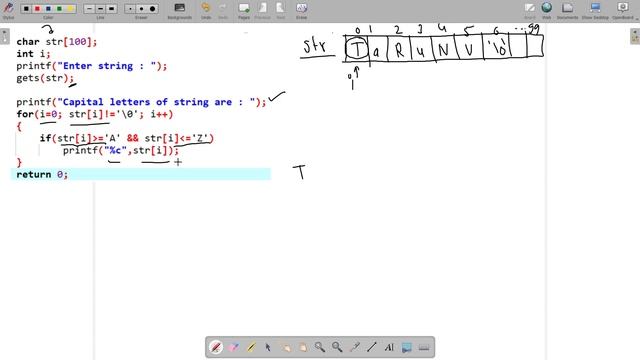Click Show Desktop
640x360 pixels.
(595, 10)
